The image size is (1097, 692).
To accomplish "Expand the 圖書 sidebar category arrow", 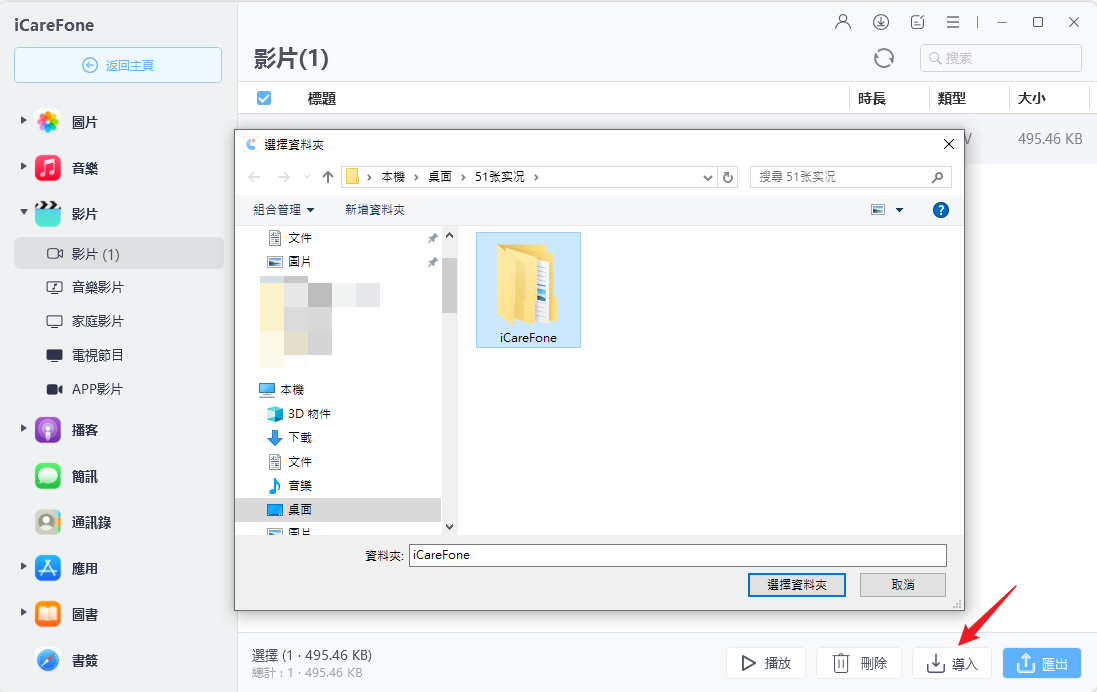I will [x=23, y=612].
